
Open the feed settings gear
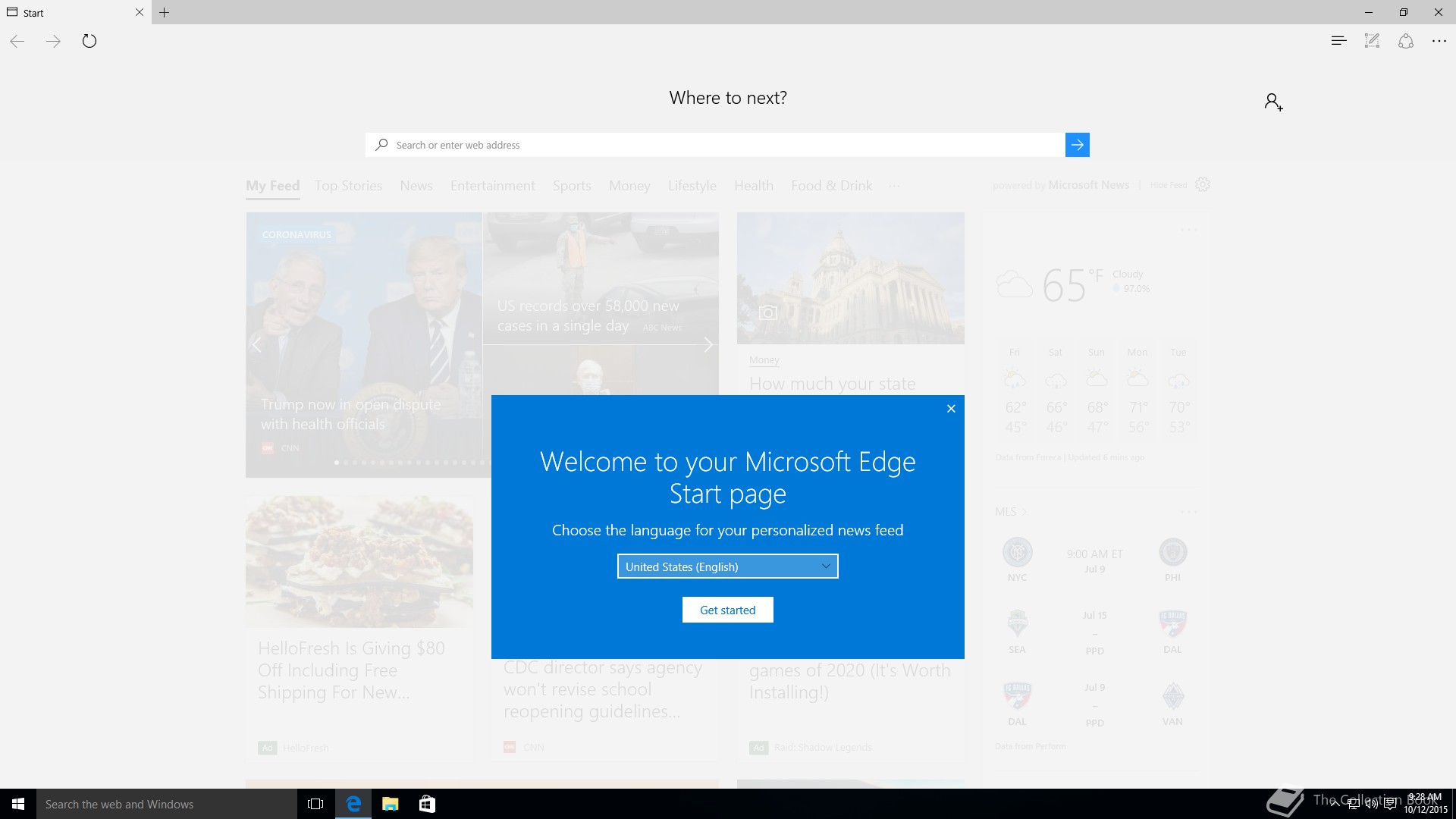tap(1203, 184)
